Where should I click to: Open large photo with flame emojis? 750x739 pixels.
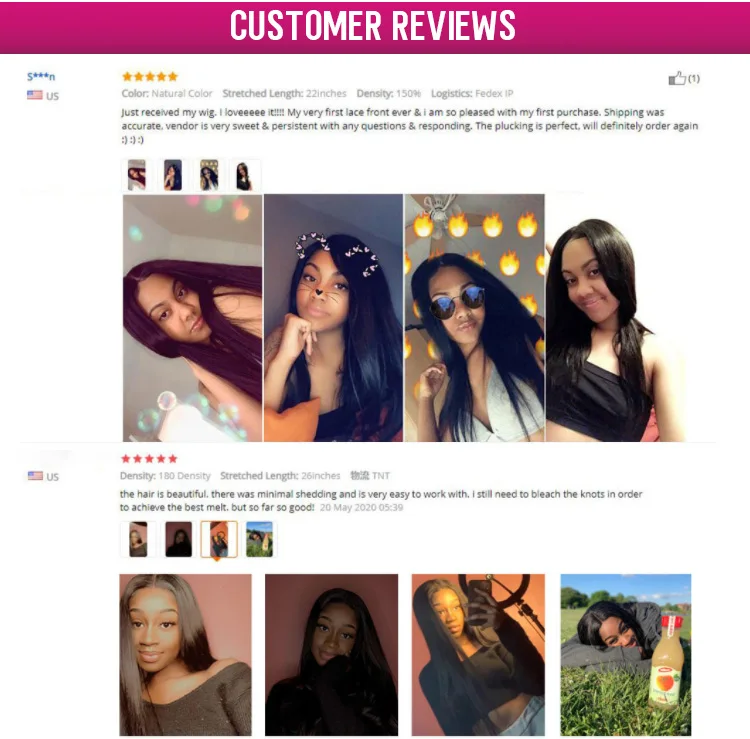pos(474,318)
